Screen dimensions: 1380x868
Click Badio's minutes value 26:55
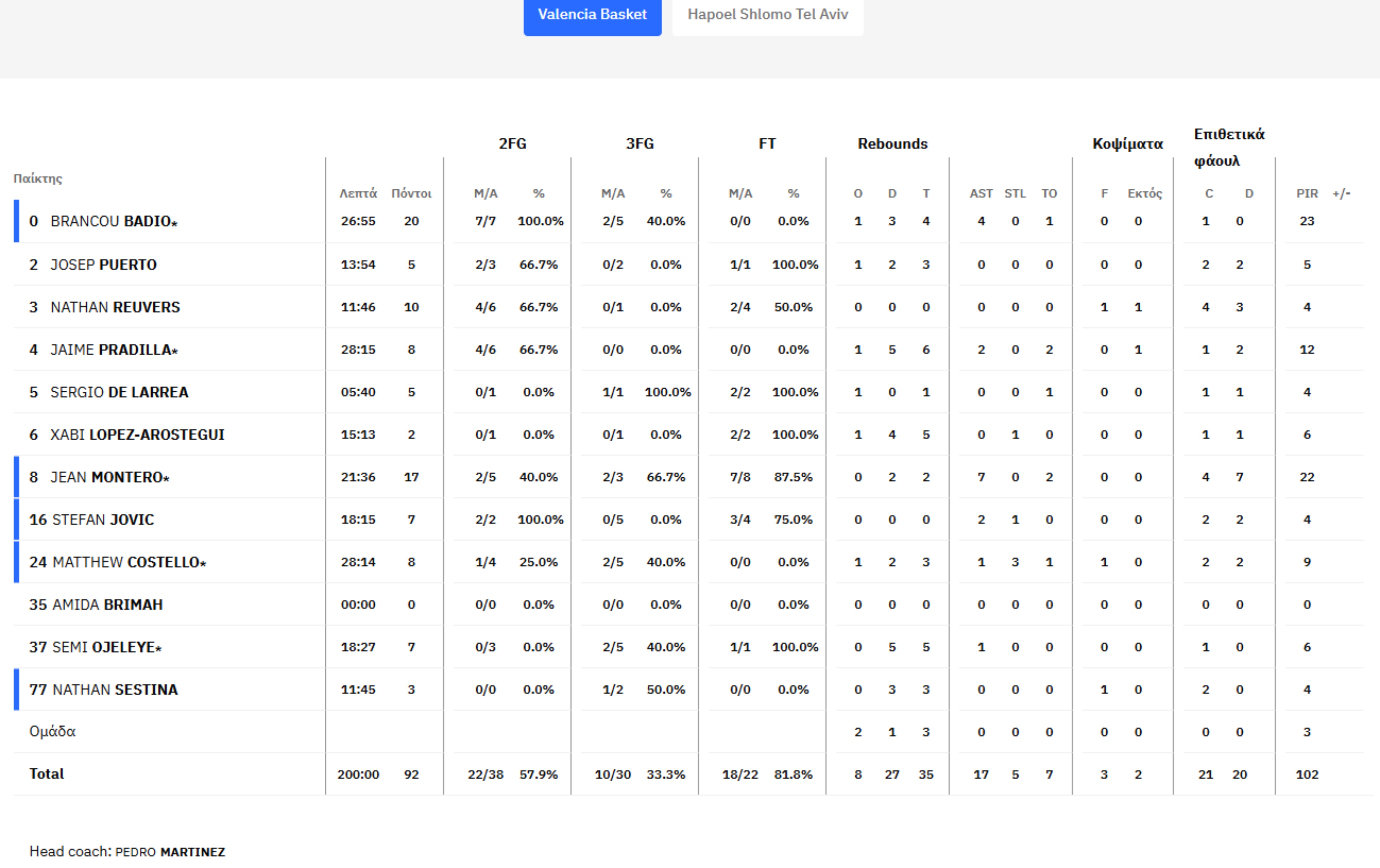tap(358, 221)
